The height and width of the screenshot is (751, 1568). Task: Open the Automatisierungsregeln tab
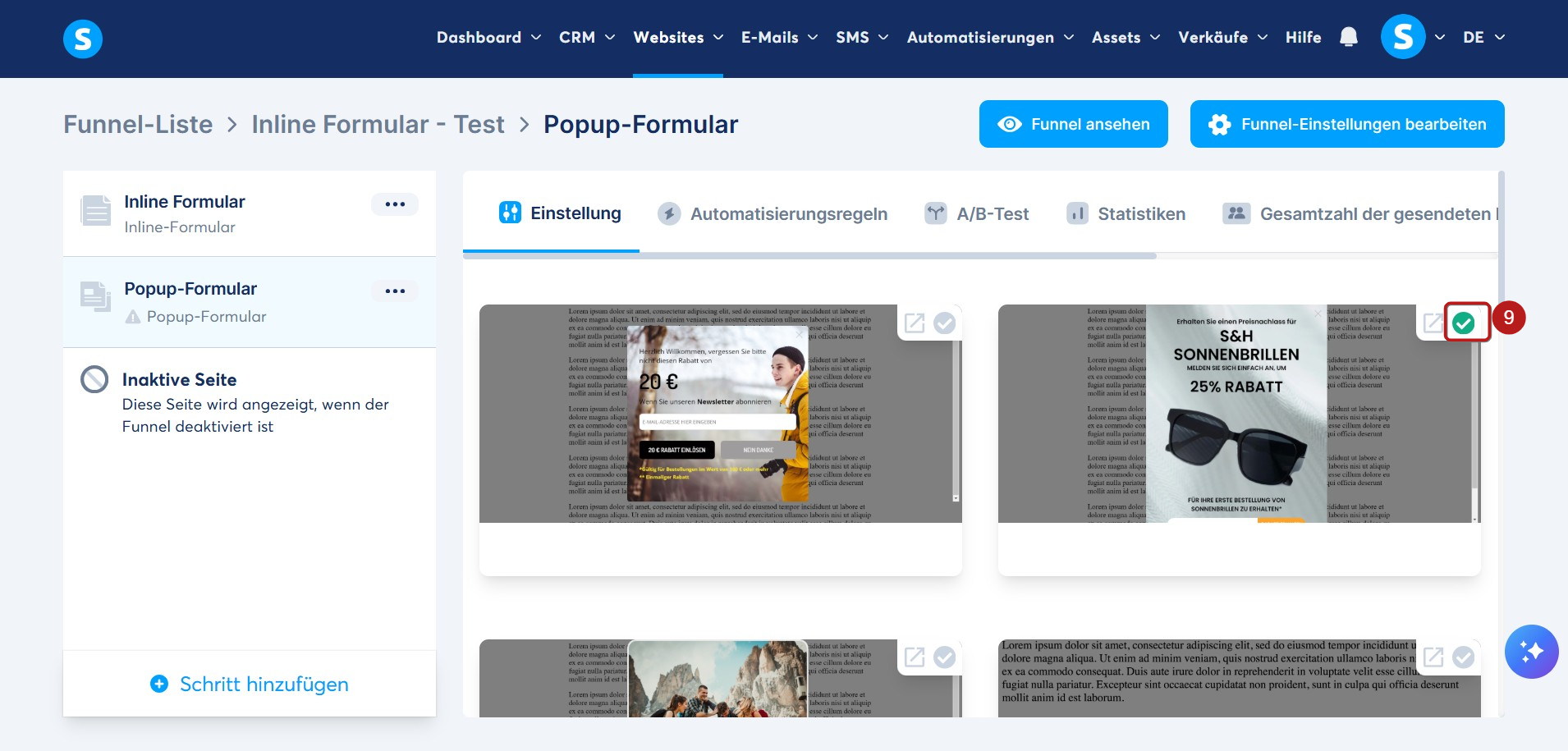click(x=773, y=214)
